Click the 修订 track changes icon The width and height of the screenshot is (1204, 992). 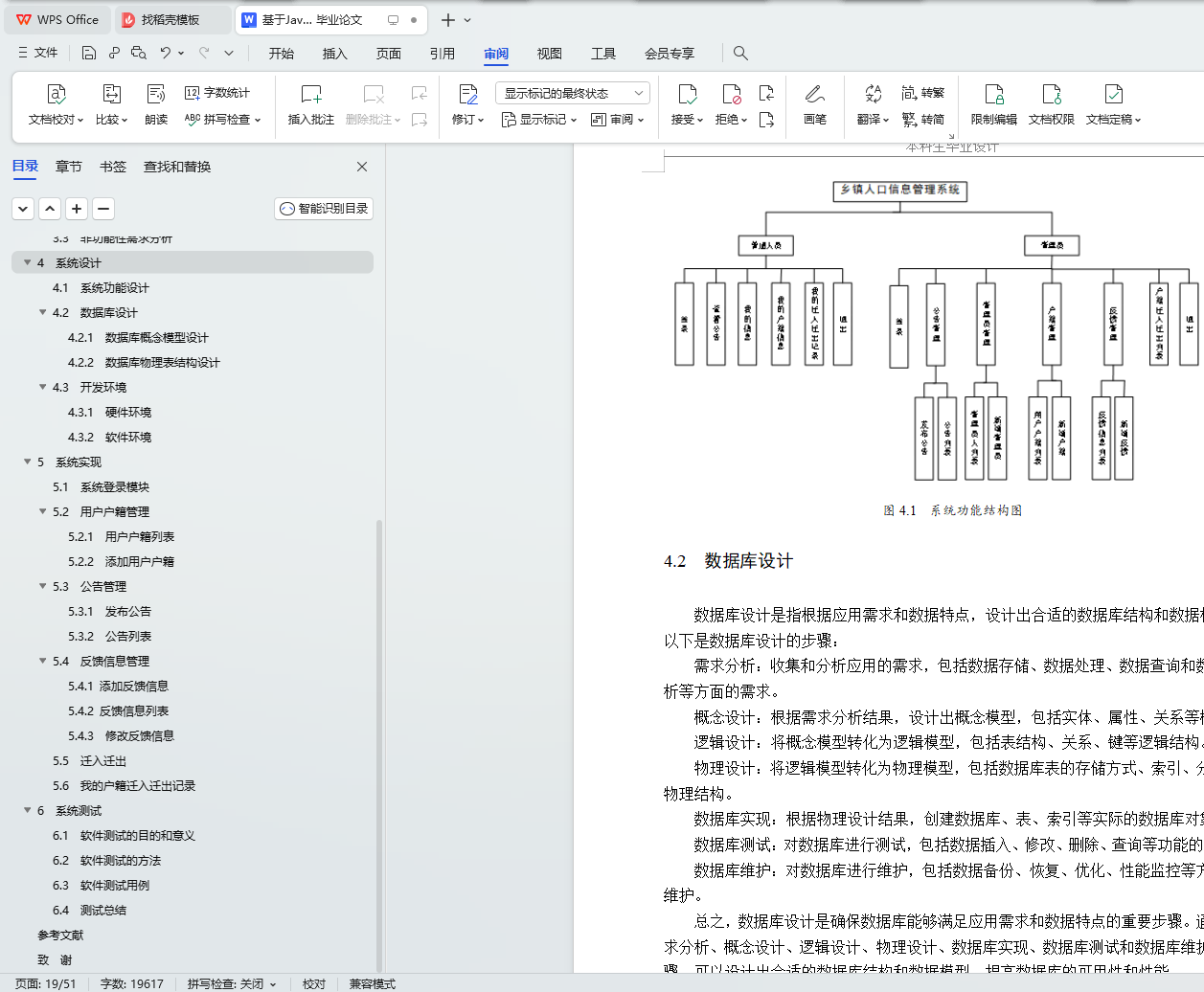pos(467,94)
